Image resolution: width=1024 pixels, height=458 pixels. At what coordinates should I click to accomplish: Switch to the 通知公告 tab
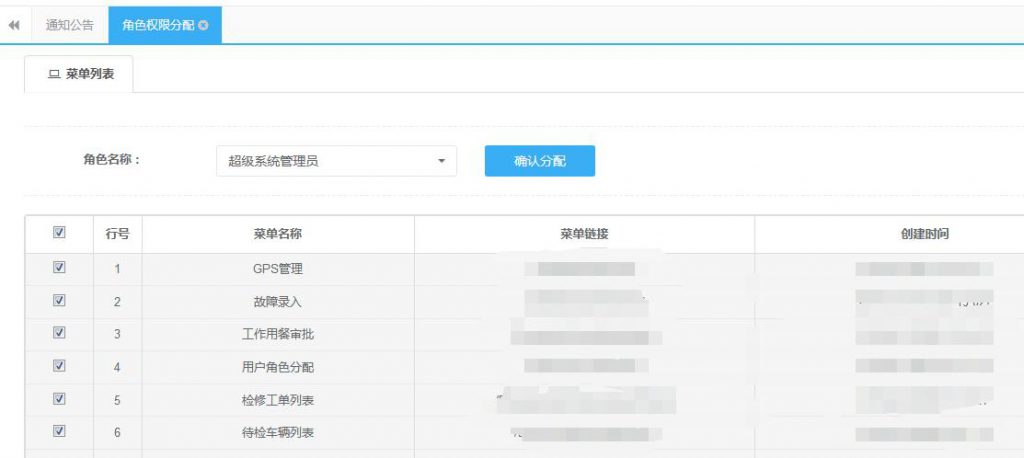tap(69, 25)
